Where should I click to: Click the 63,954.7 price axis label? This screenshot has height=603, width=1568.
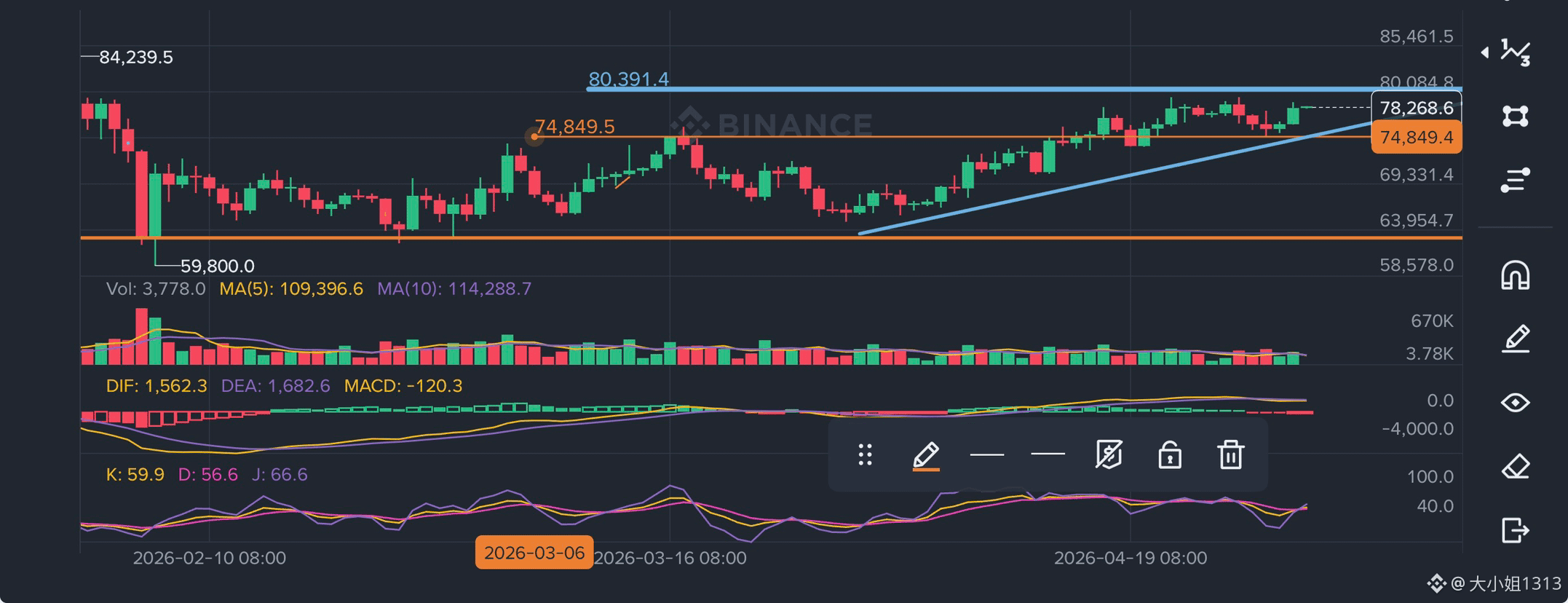(x=1417, y=220)
